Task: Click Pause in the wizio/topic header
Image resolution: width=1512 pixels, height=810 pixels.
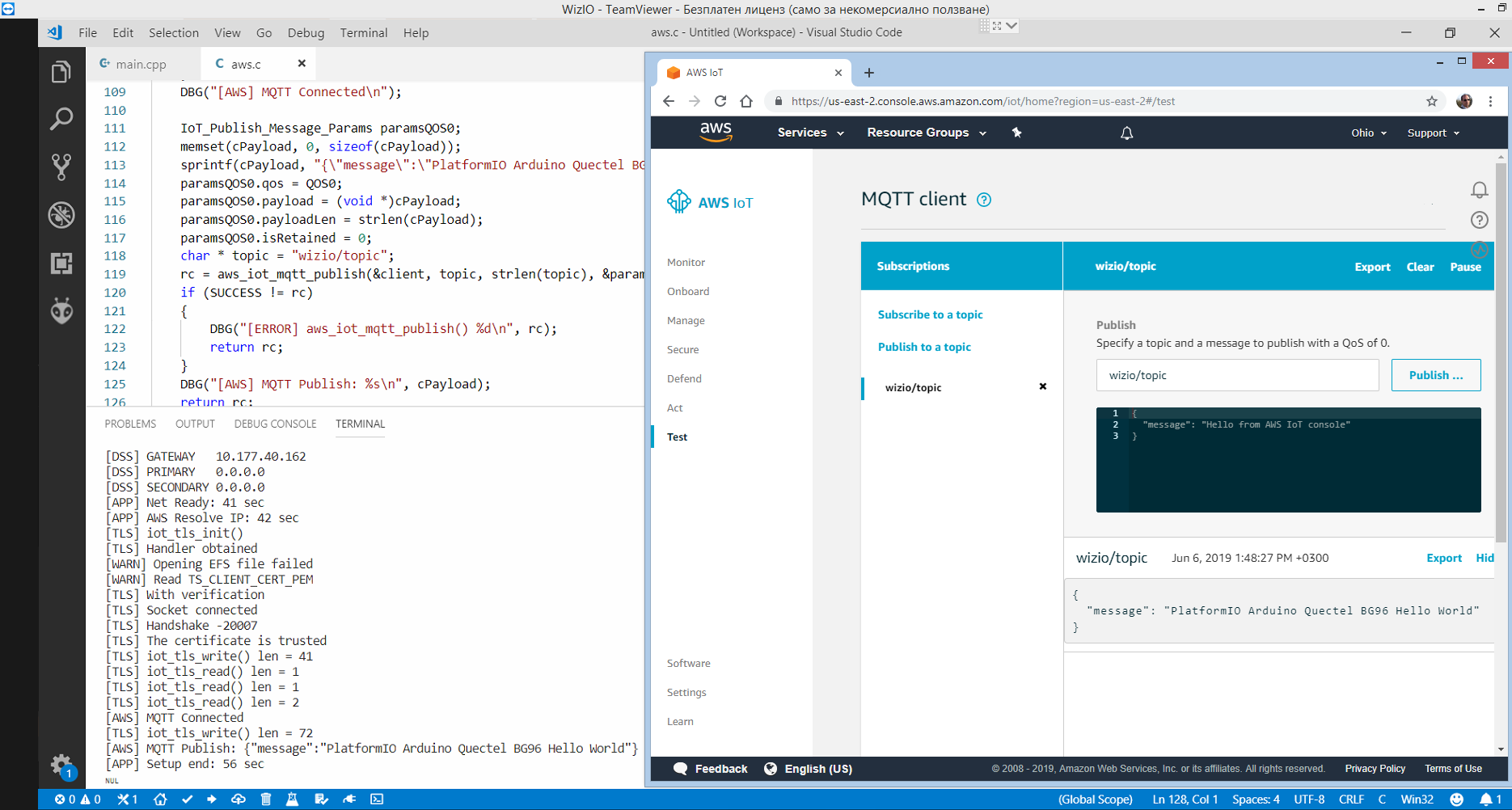Action: [x=1466, y=267]
